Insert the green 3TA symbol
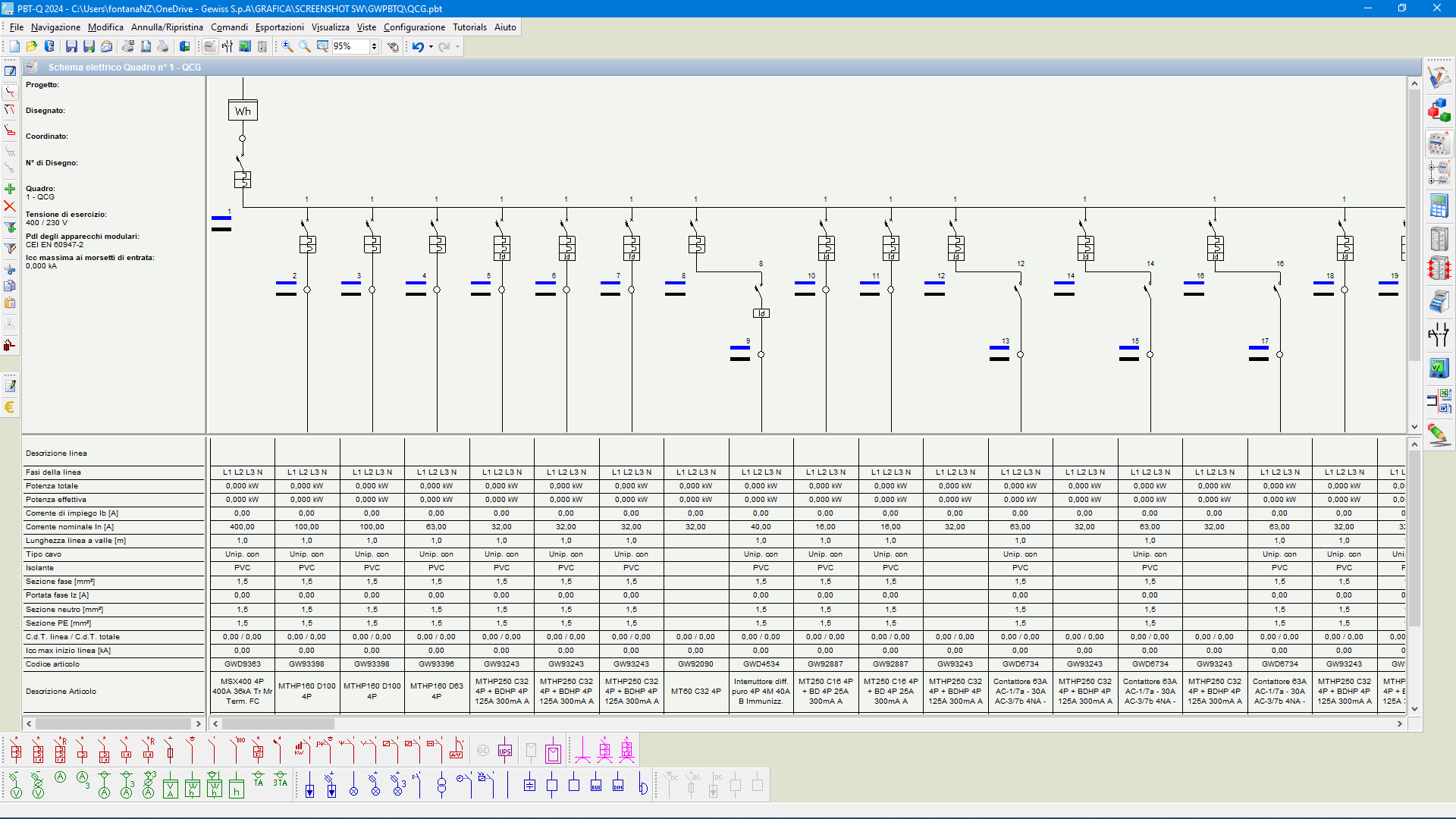 click(x=281, y=781)
